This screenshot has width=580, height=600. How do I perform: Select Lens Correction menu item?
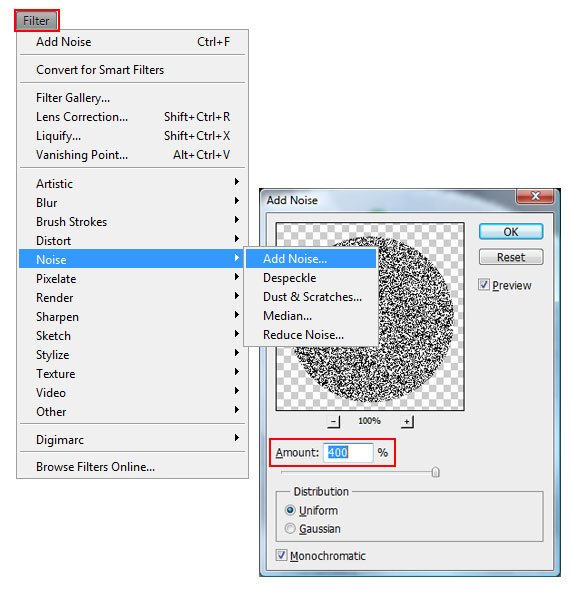pyautogui.click(x=133, y=117)
